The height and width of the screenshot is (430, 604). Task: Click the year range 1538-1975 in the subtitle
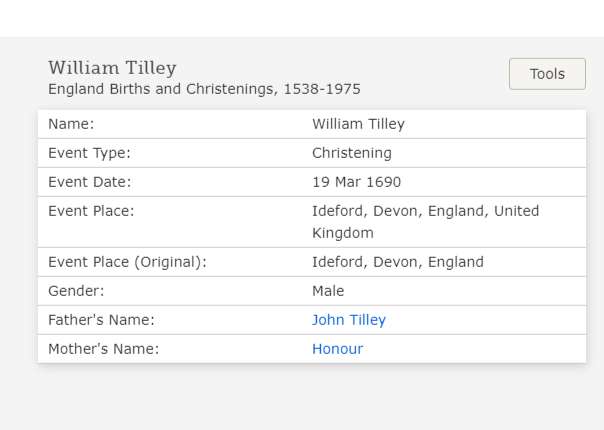coord(322,89)
